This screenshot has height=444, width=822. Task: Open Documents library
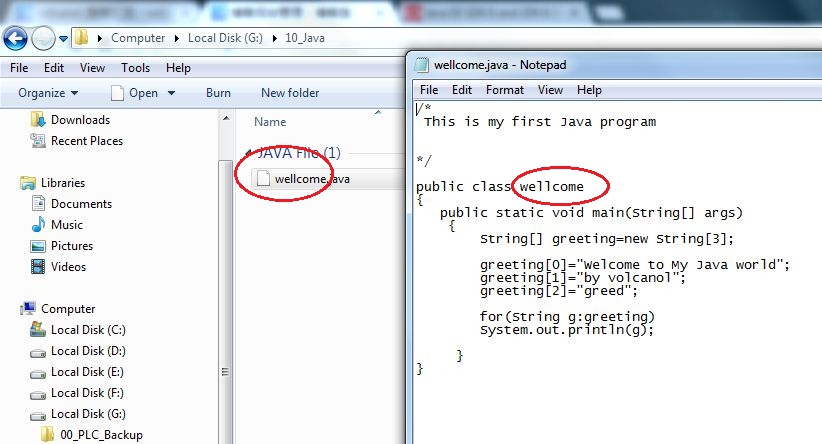click(81, 204)
